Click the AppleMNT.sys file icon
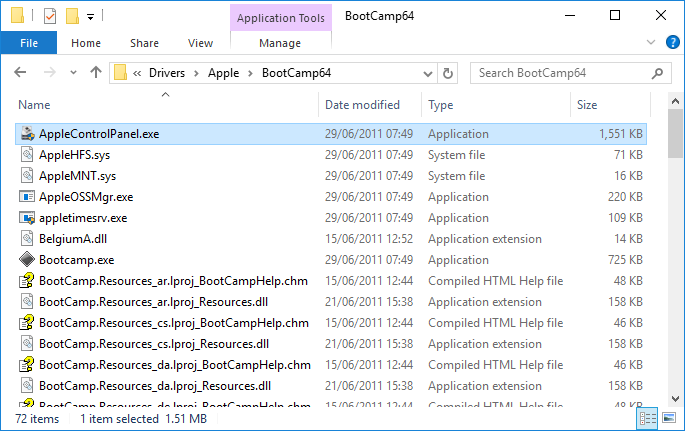This screenshot has height=431, width=685. pos(27,176)
